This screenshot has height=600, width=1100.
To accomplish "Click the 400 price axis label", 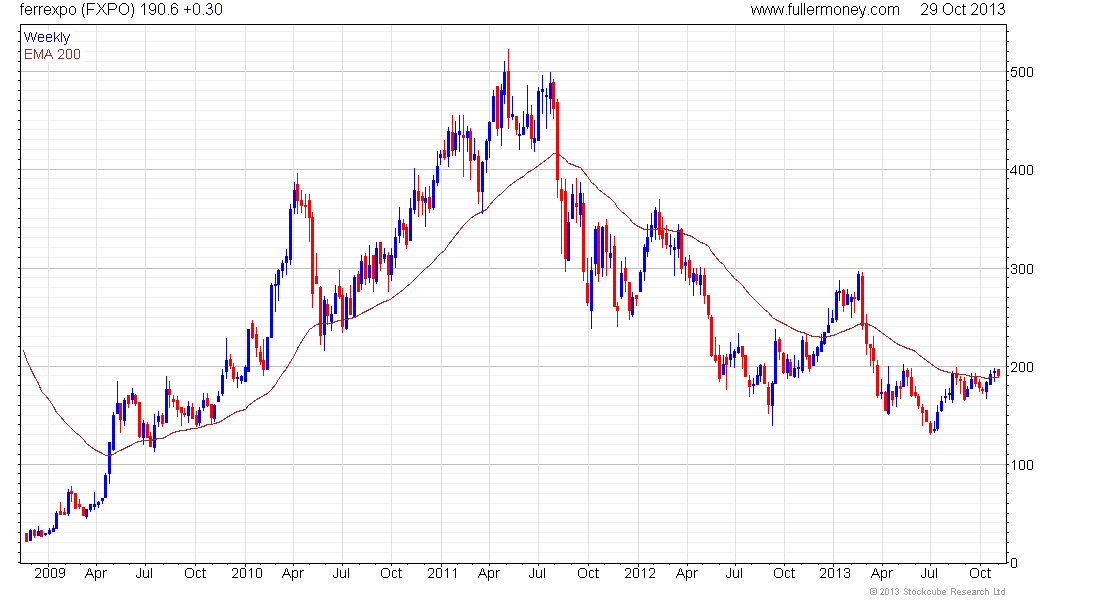I will (1021, 171).
